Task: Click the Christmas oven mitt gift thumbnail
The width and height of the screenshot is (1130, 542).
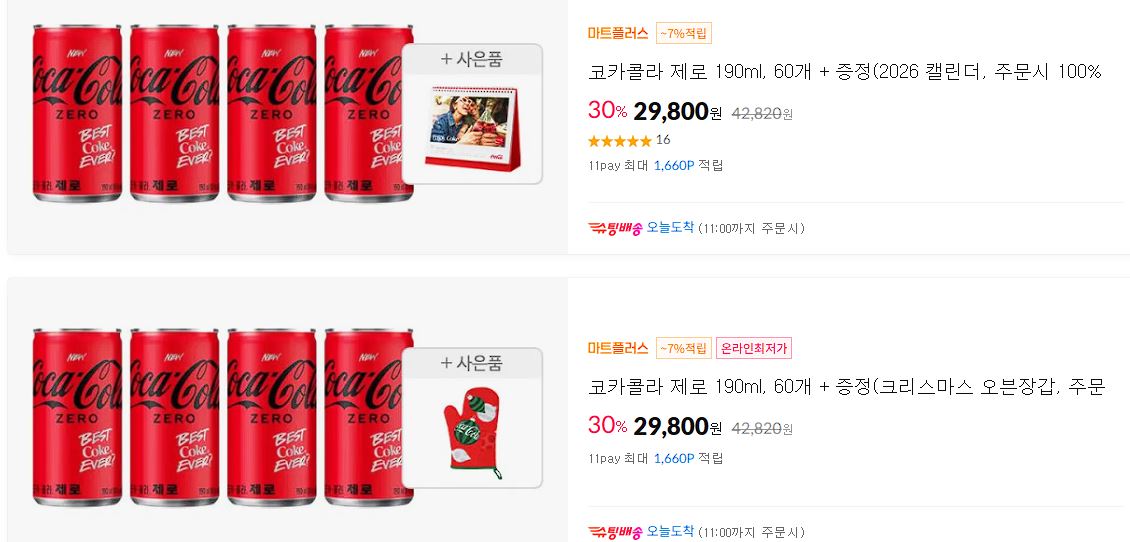Action: (472, 432)
